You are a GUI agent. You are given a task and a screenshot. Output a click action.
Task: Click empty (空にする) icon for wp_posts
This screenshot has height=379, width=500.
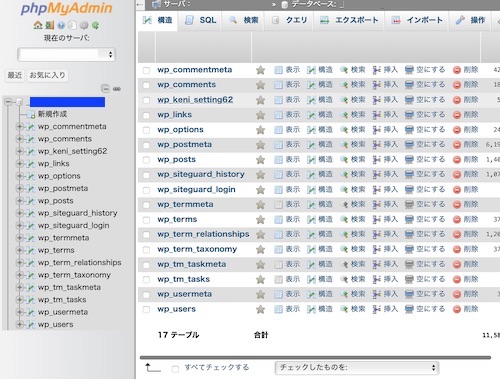[x=409, y=160]
